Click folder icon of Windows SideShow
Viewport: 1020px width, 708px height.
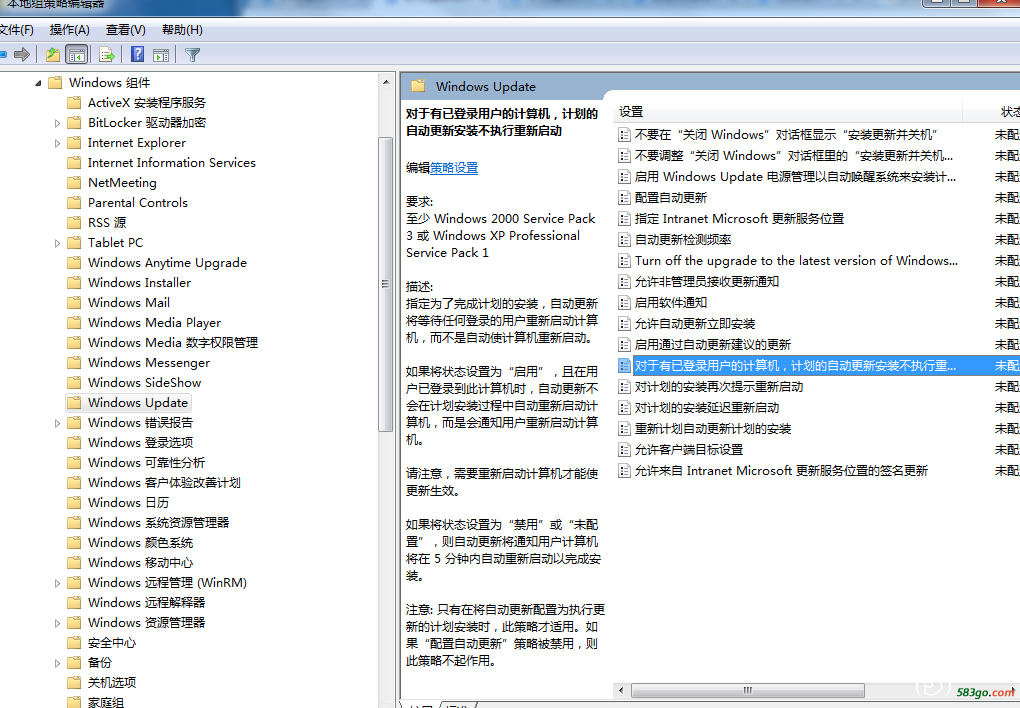pyautogui.click(x=75, y=383)
